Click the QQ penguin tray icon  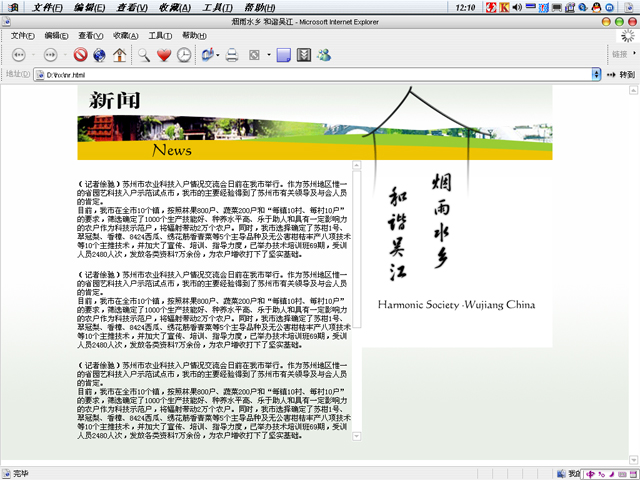(597, 7)
